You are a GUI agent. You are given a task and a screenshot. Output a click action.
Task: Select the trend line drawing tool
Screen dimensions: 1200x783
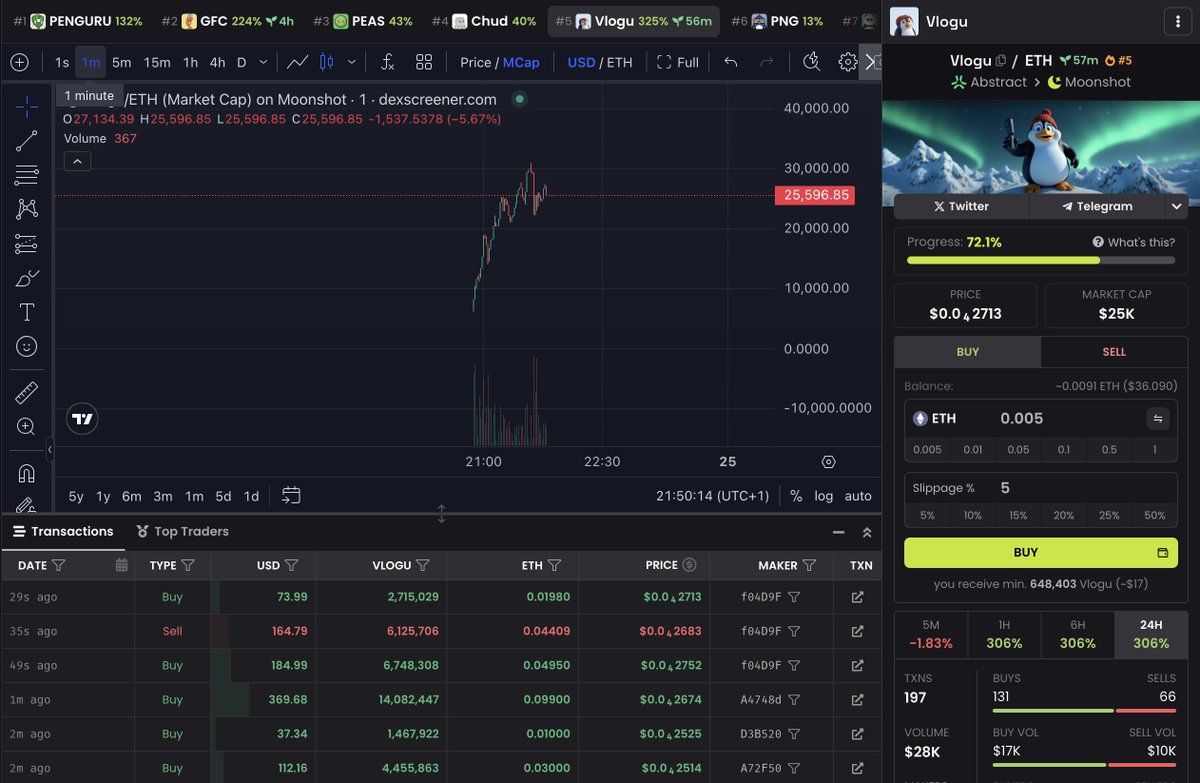pos(27,141)
